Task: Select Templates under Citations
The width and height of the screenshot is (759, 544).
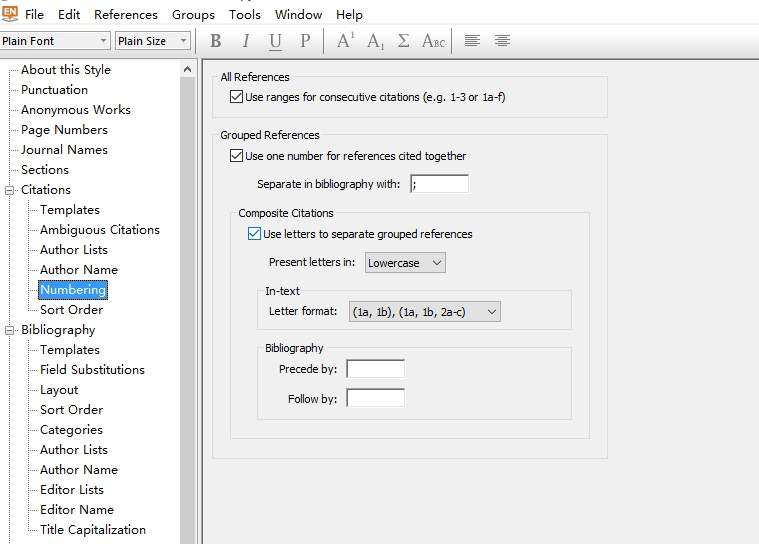Action: coord(70,210)
